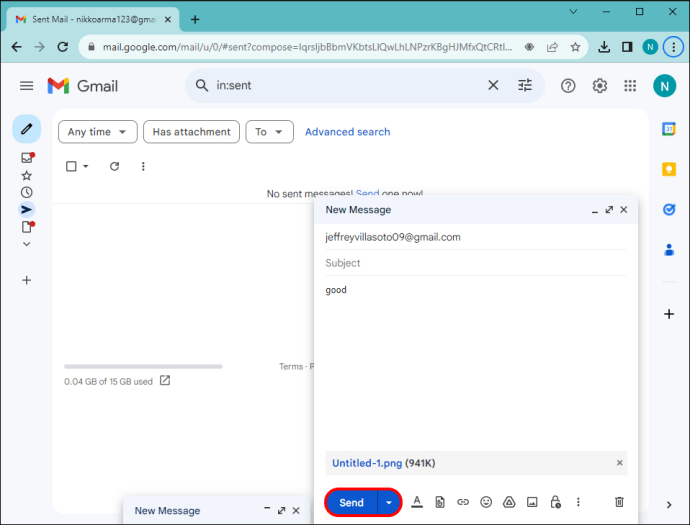Open Advanced search link
690x525 pixels.
(348, 132)
